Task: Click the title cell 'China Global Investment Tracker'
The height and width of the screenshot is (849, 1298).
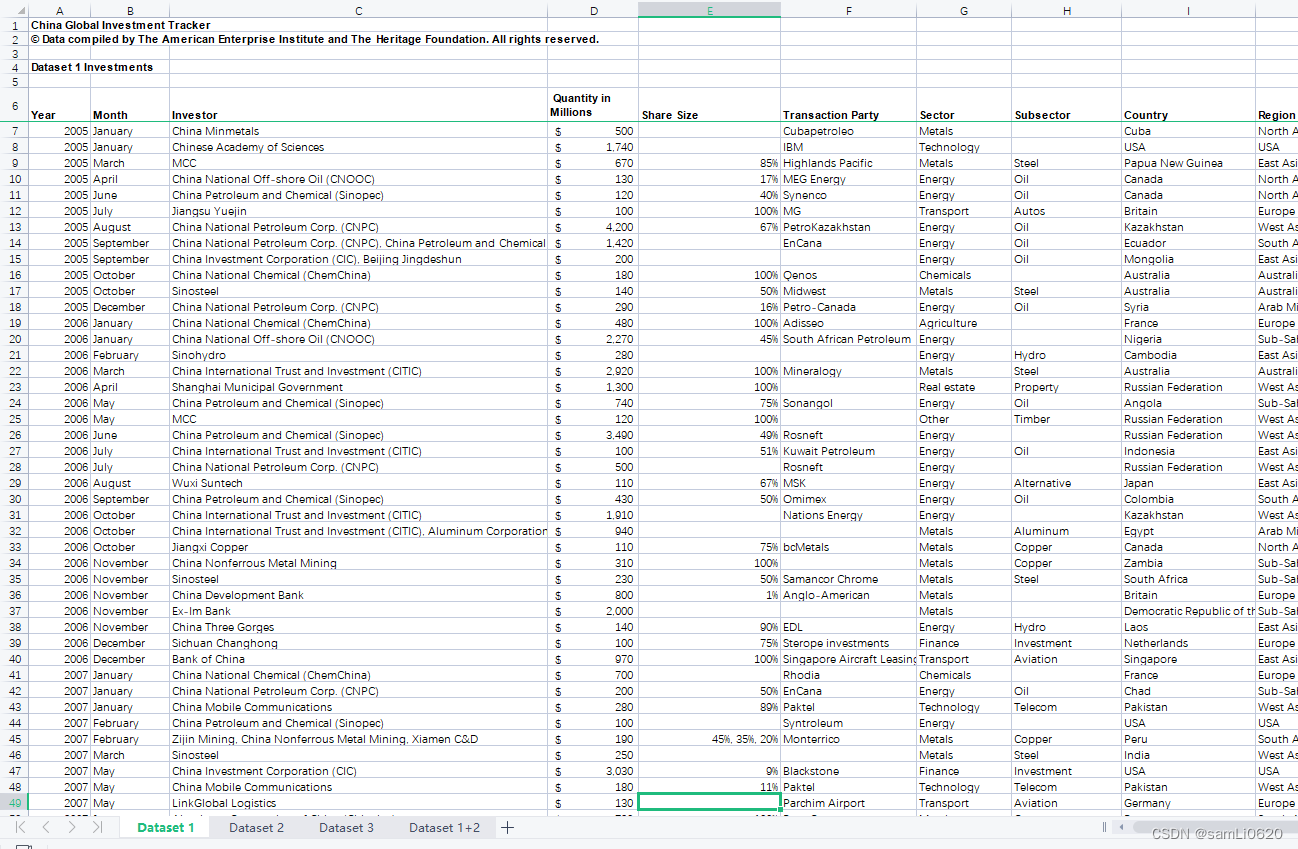Action: [120, 25]
